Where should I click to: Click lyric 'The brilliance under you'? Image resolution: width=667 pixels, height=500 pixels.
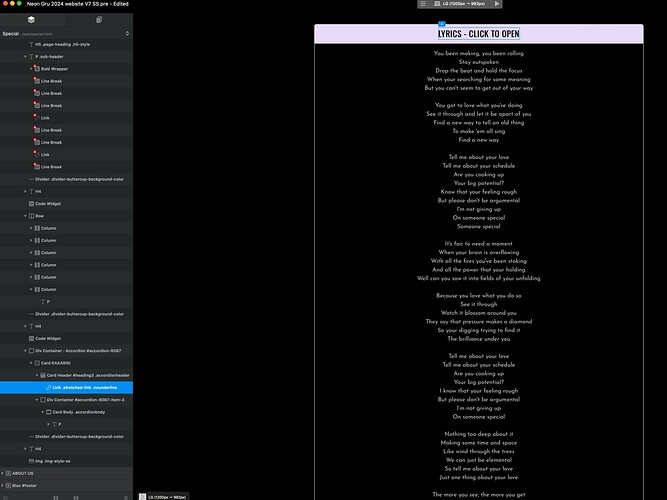(x=479, y=339)
